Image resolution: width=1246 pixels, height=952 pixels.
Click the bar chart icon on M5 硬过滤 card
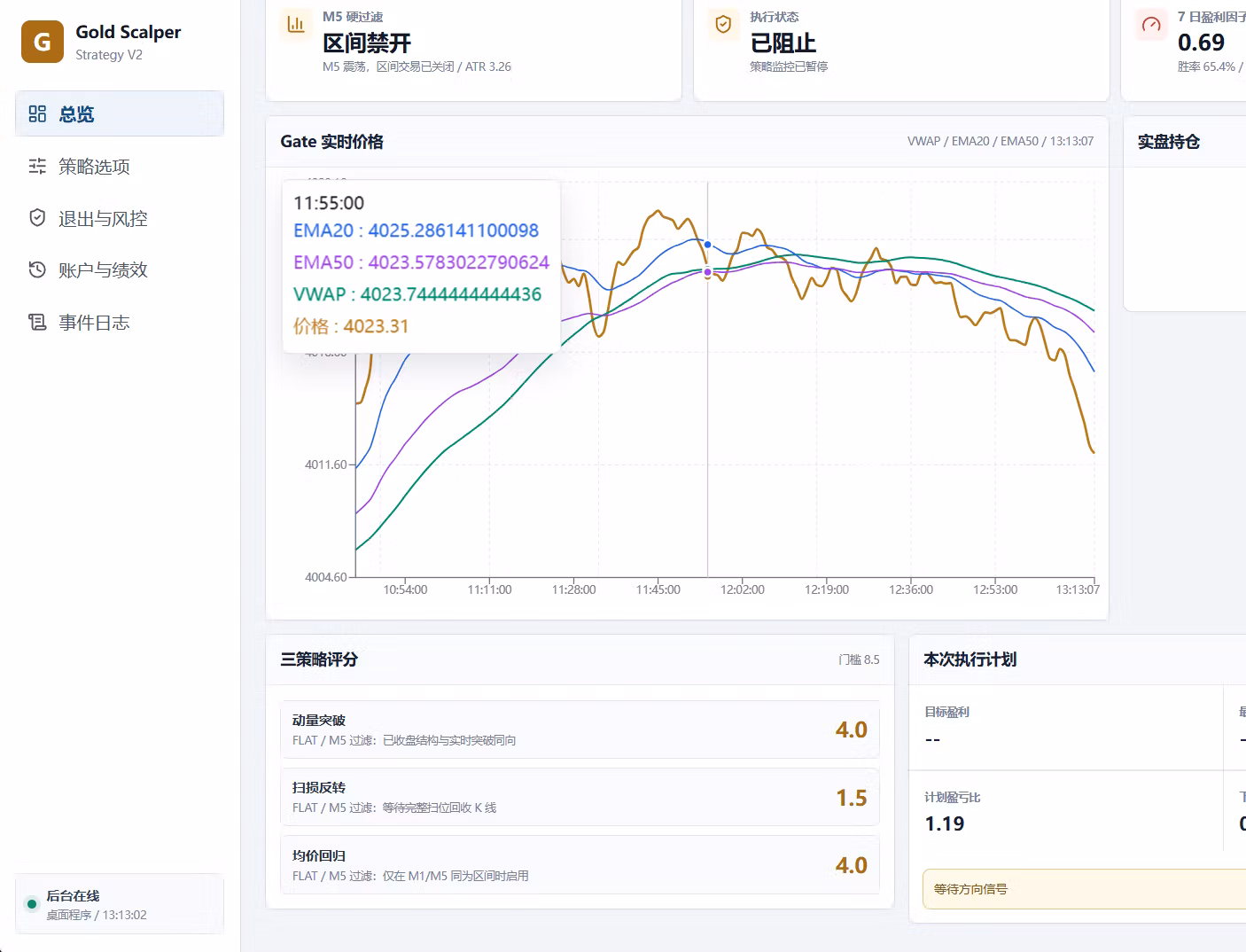[x=296, y=24]
